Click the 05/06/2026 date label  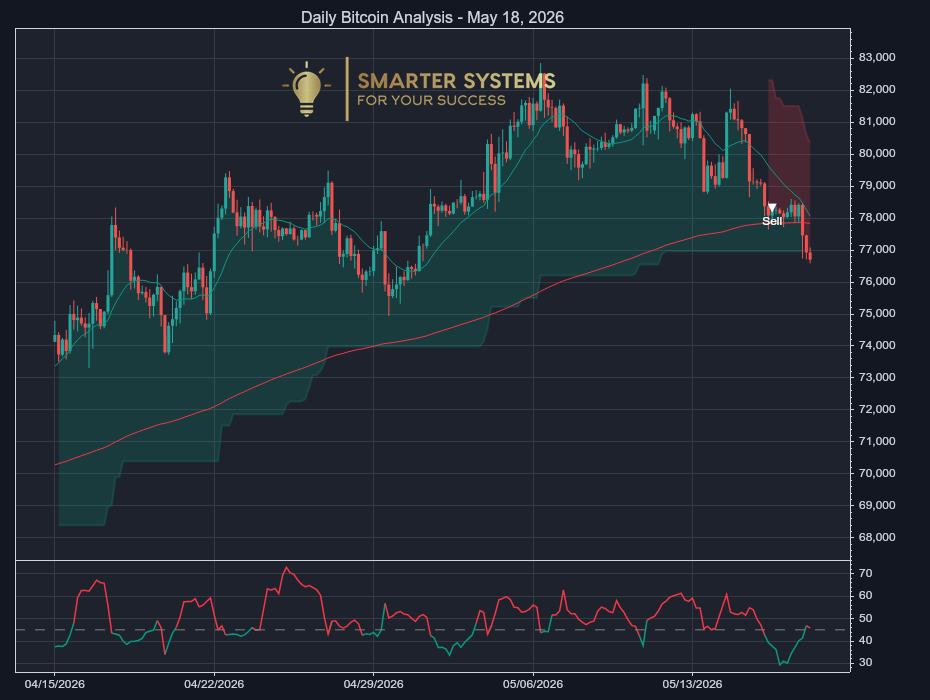533,684
